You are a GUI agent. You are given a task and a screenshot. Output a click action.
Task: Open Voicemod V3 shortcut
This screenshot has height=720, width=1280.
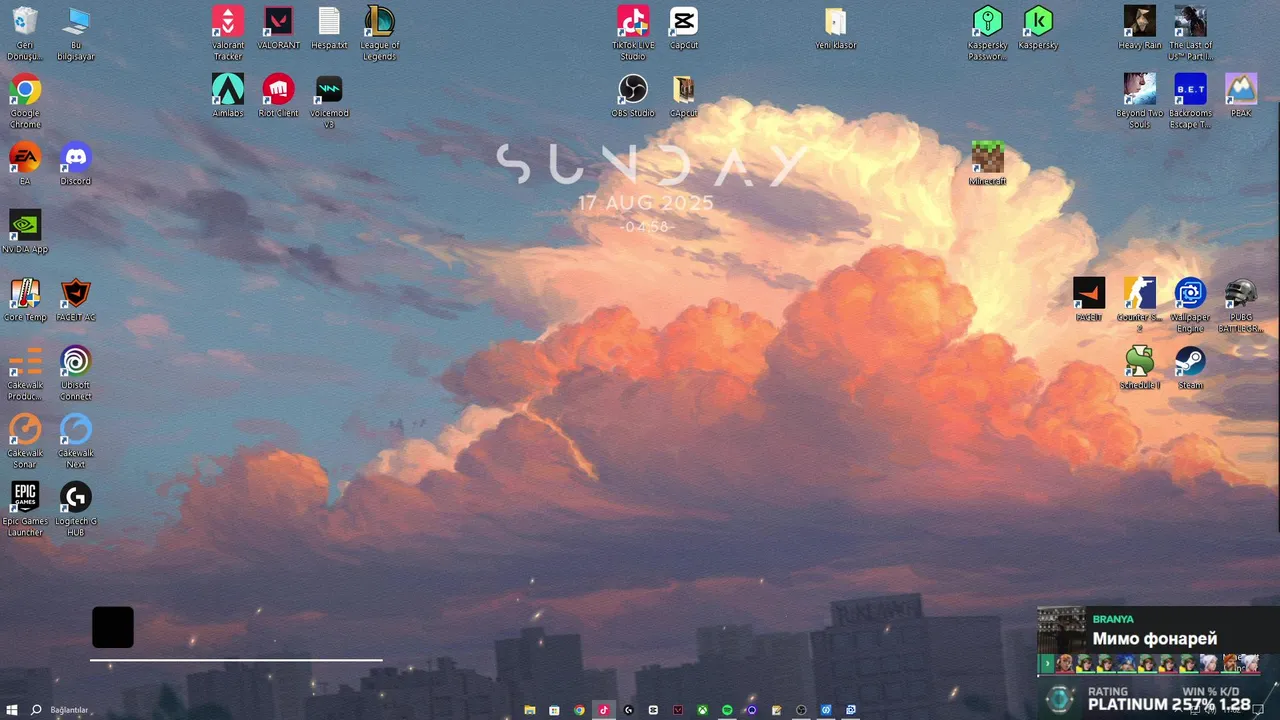[x=329, y=101]
